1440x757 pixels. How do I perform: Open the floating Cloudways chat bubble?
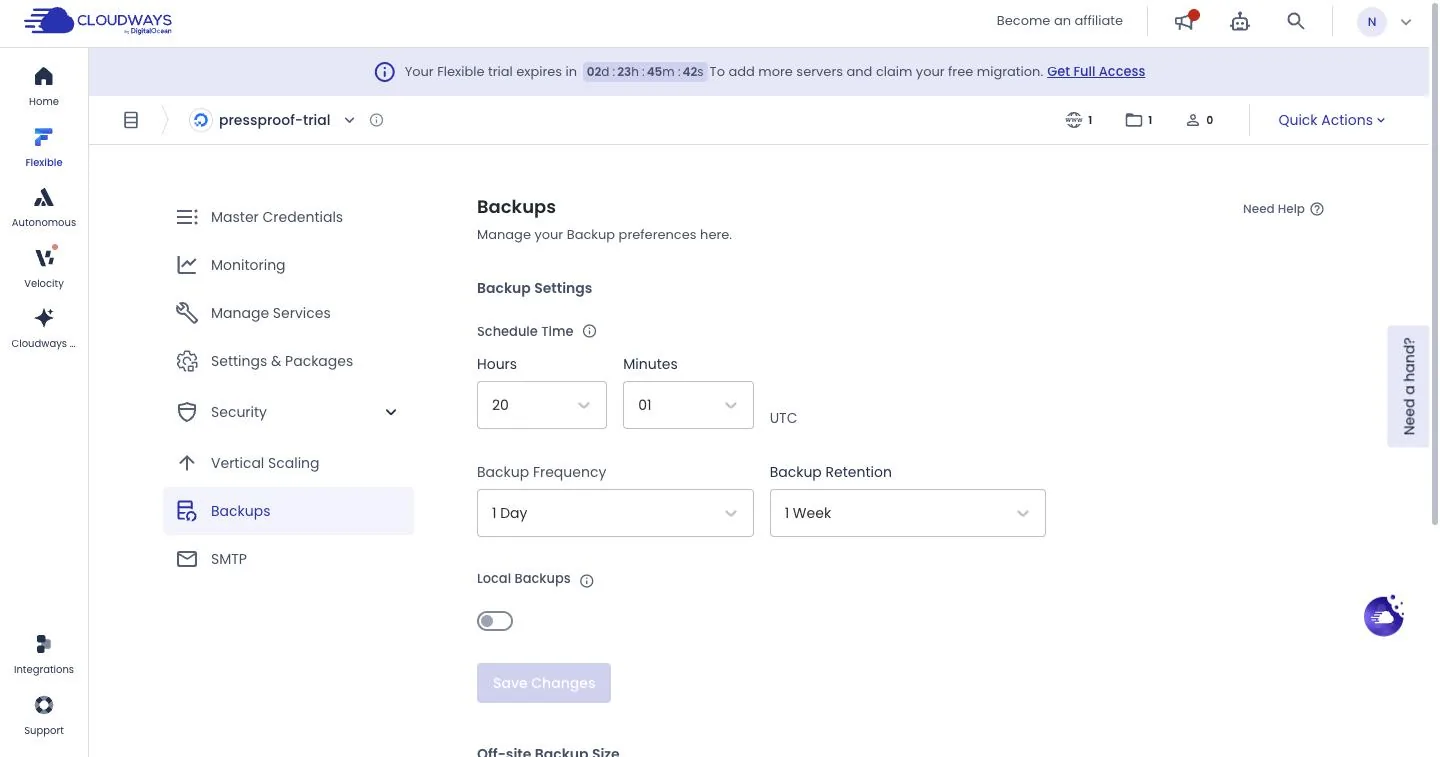click(x=1384, y=616)
